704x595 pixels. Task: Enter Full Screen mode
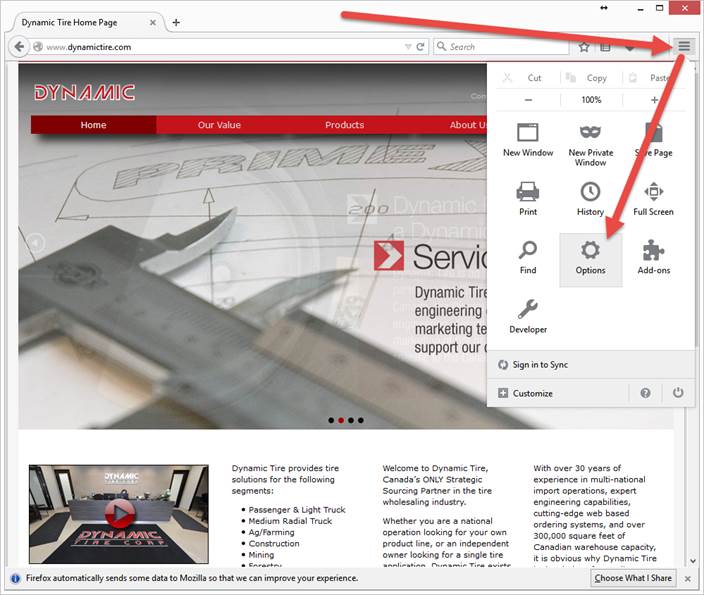pos(653,198)
